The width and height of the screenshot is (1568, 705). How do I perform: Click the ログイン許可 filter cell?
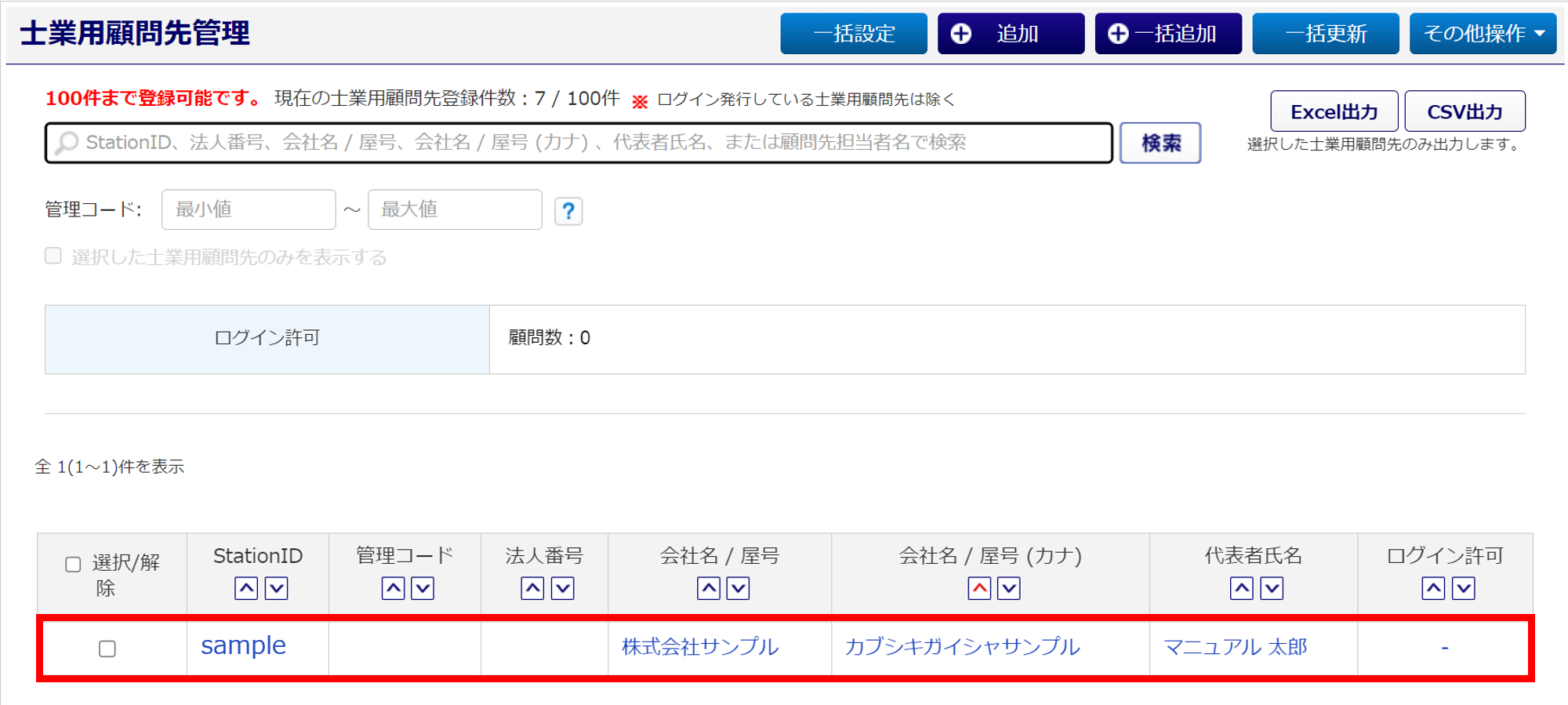pyautogui.click(x=267, y=339)
